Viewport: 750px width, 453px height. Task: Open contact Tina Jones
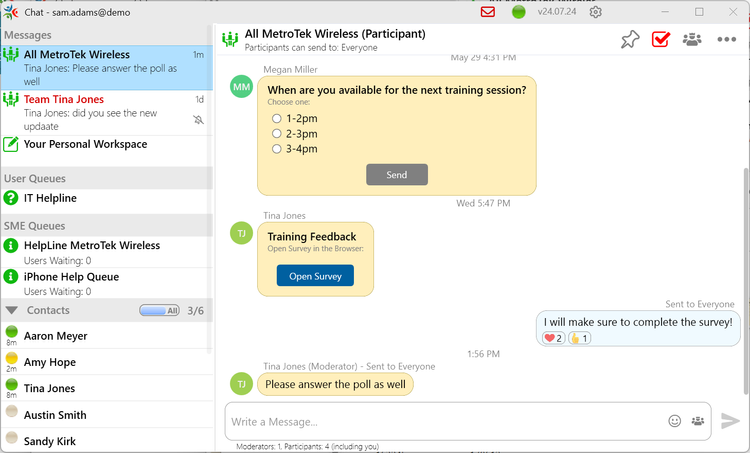tap(106, 388)
